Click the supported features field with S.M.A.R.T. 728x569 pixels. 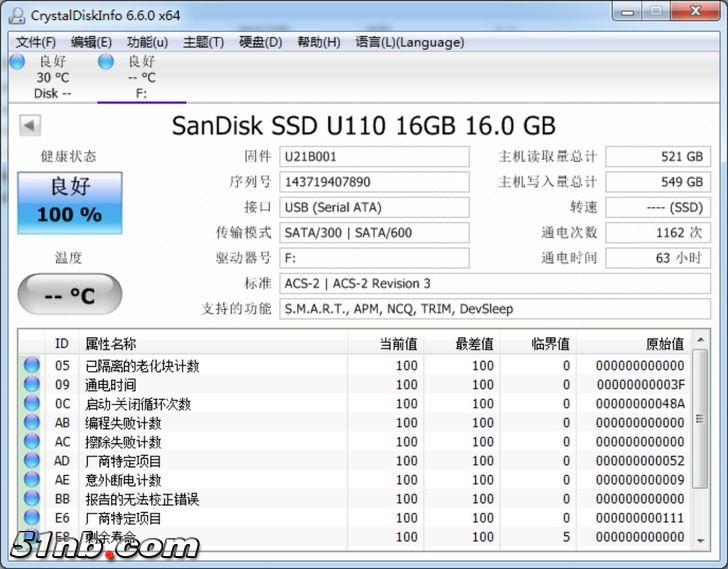[x=495, y=309]
